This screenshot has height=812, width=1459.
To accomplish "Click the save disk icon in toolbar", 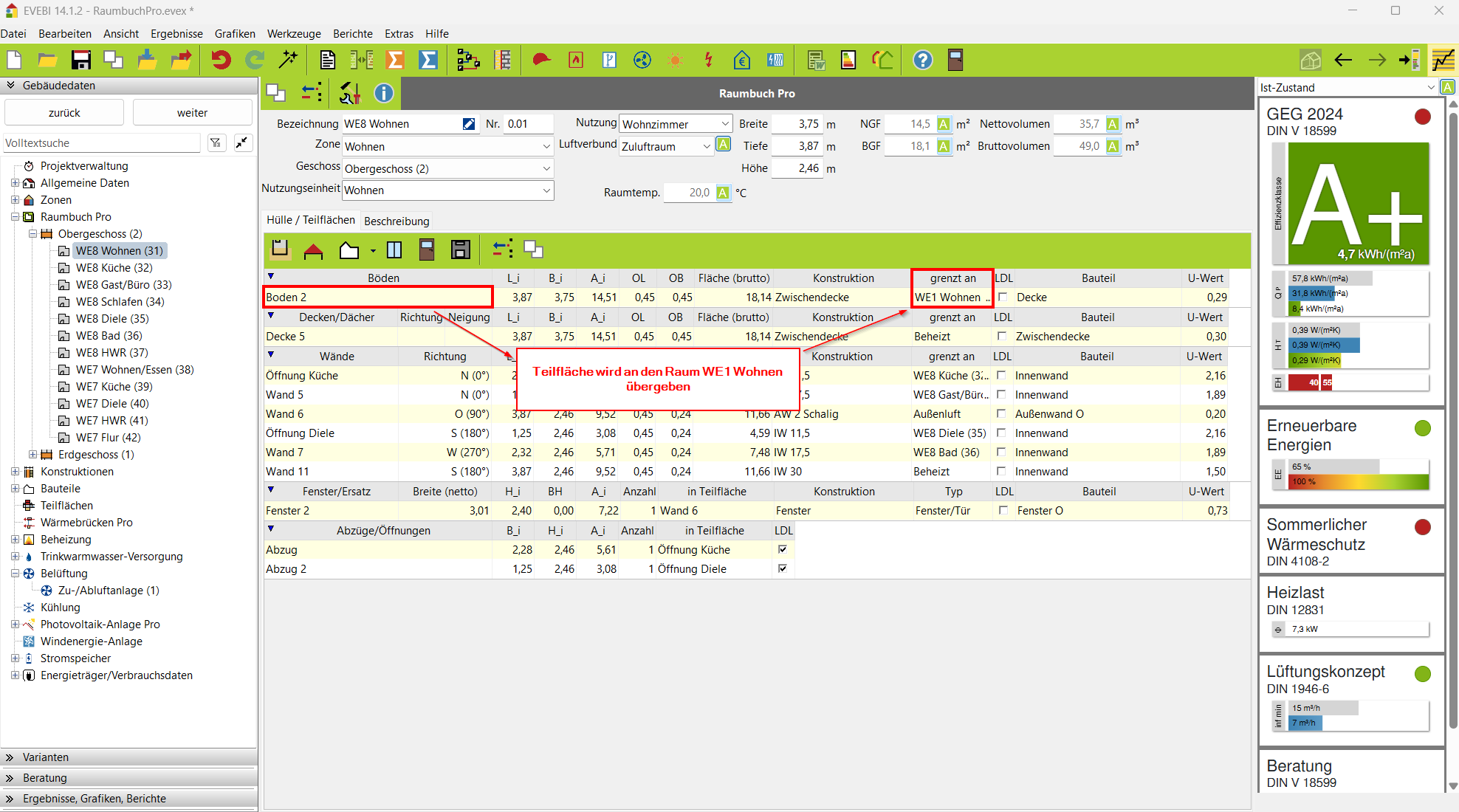I will coord(80,61).
